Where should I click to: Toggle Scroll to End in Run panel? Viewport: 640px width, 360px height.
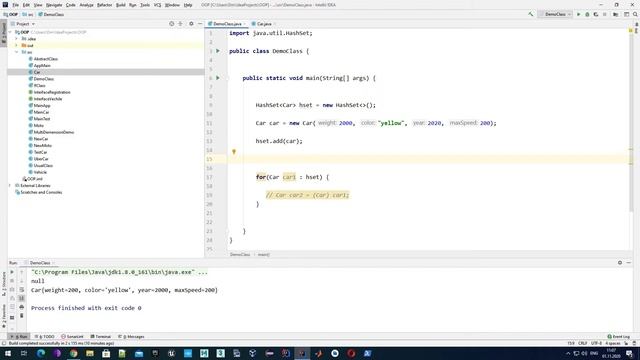[x=22, y=298]
